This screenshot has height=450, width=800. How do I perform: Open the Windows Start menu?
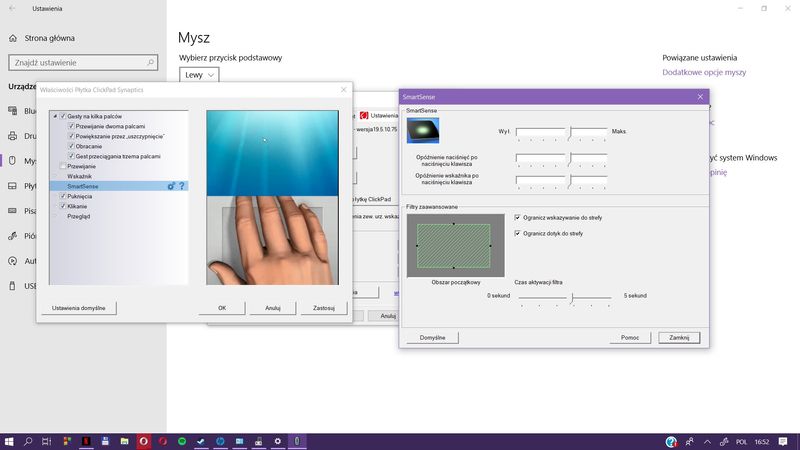9,441
